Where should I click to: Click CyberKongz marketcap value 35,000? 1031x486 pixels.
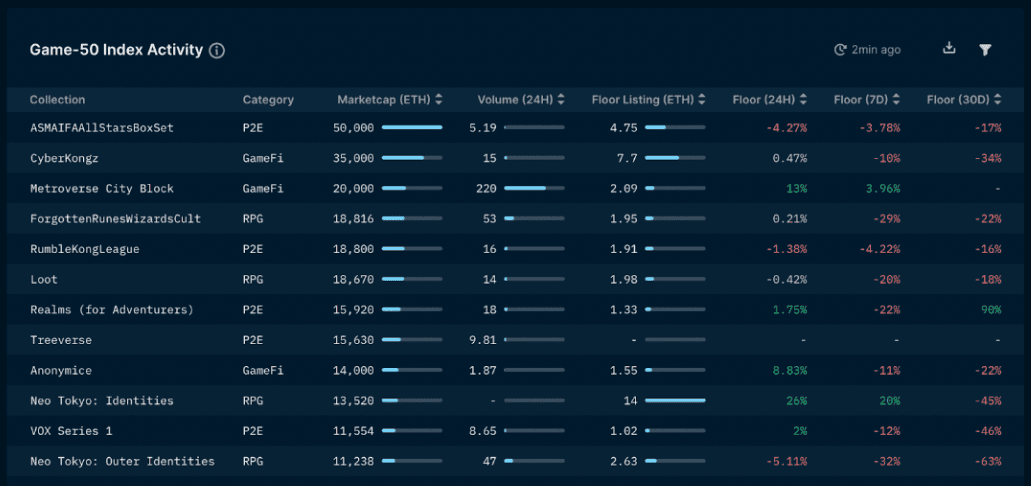(x=354, y=158)
